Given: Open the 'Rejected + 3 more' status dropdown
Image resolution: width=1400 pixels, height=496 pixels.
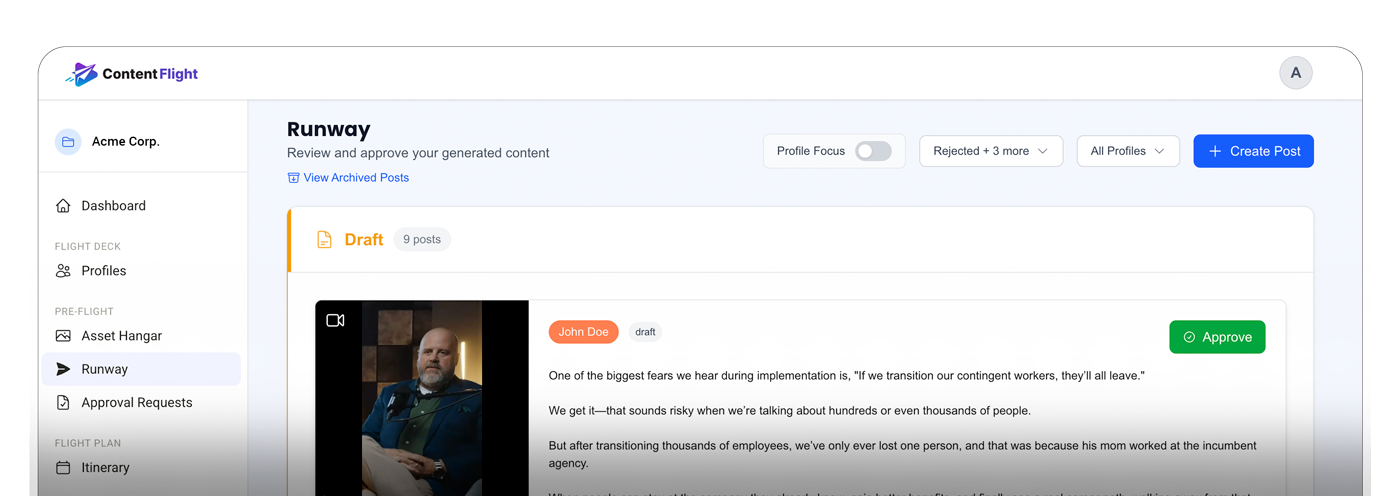Looking at the screenshot, I should tap(990, 151).
